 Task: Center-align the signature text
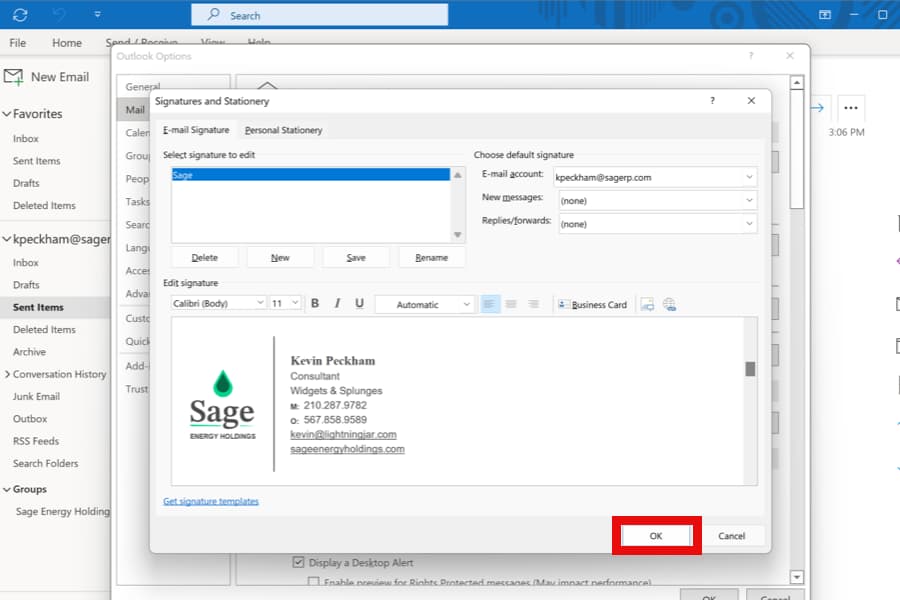(512, 303)
